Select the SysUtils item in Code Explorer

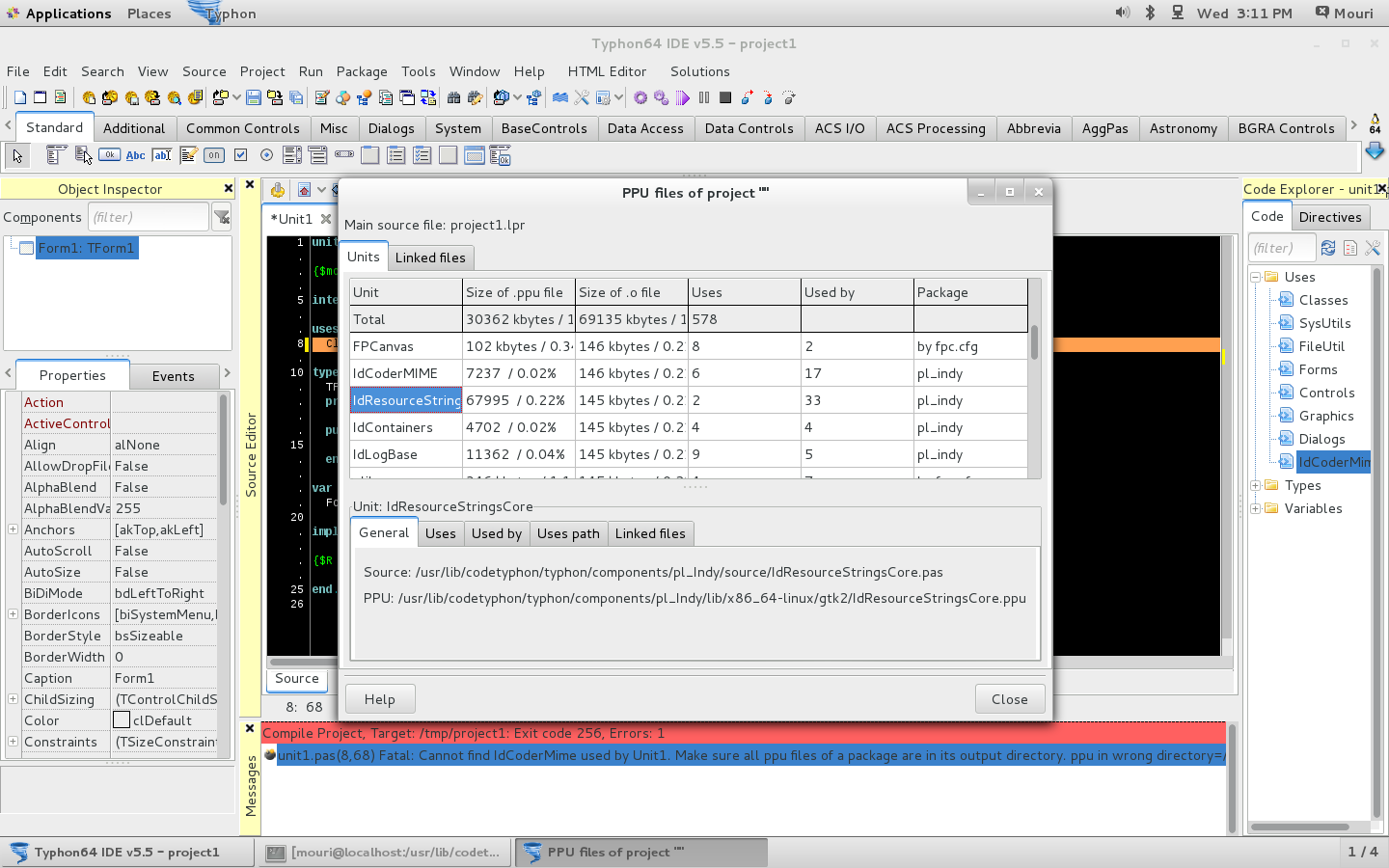[x=1324, y=323]
